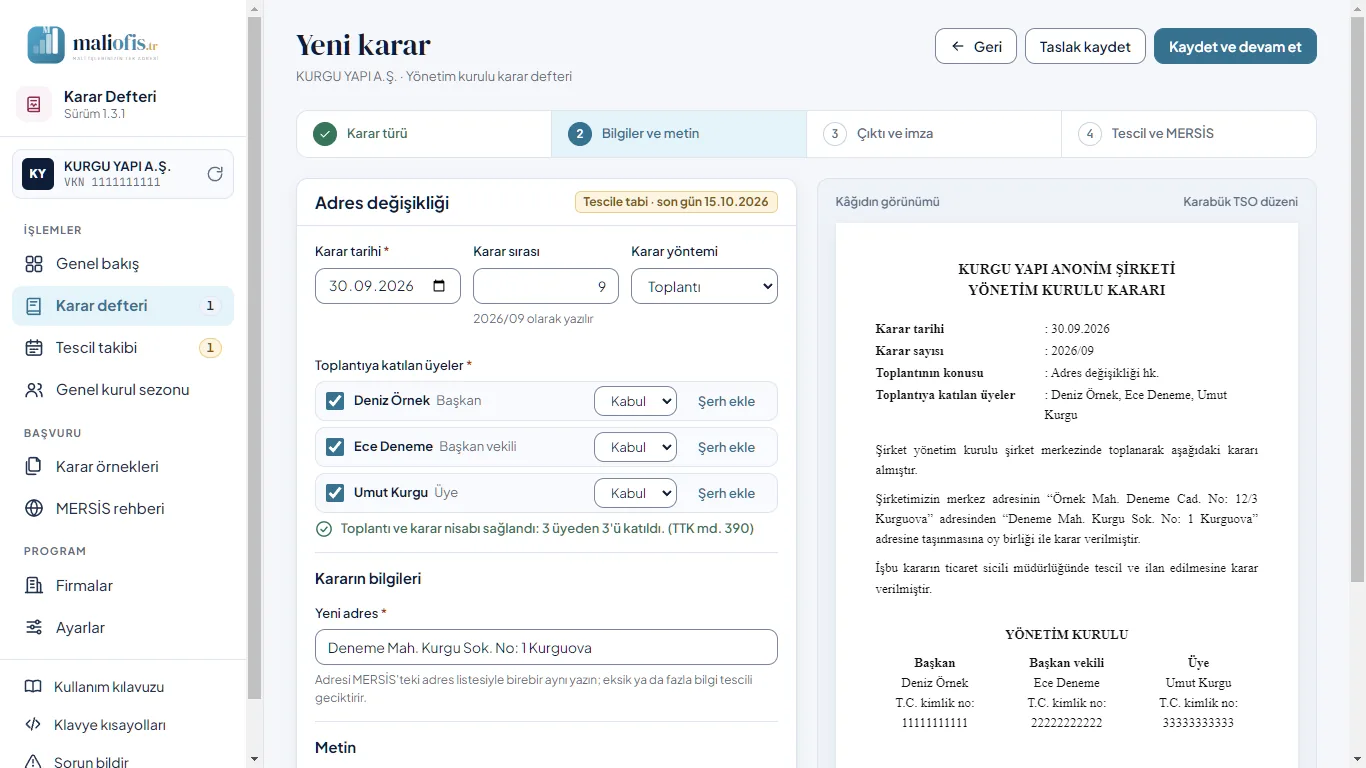The image size is (1366, 768).
Task: Open the date picker calendar icon
Action: pos(439,286)
